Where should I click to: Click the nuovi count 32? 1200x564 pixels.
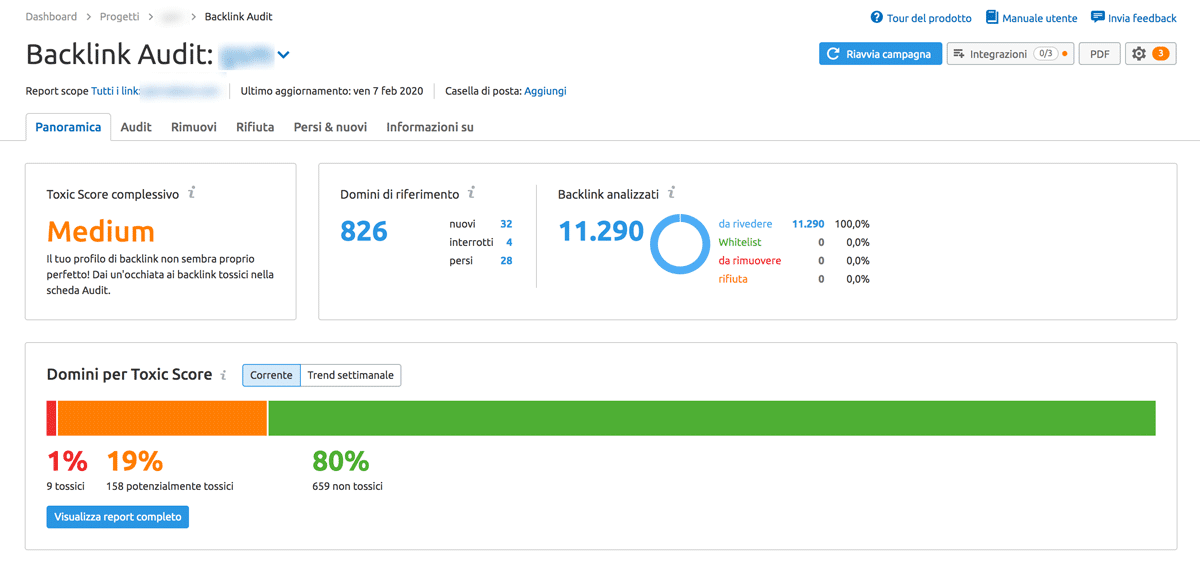[506, 224]
